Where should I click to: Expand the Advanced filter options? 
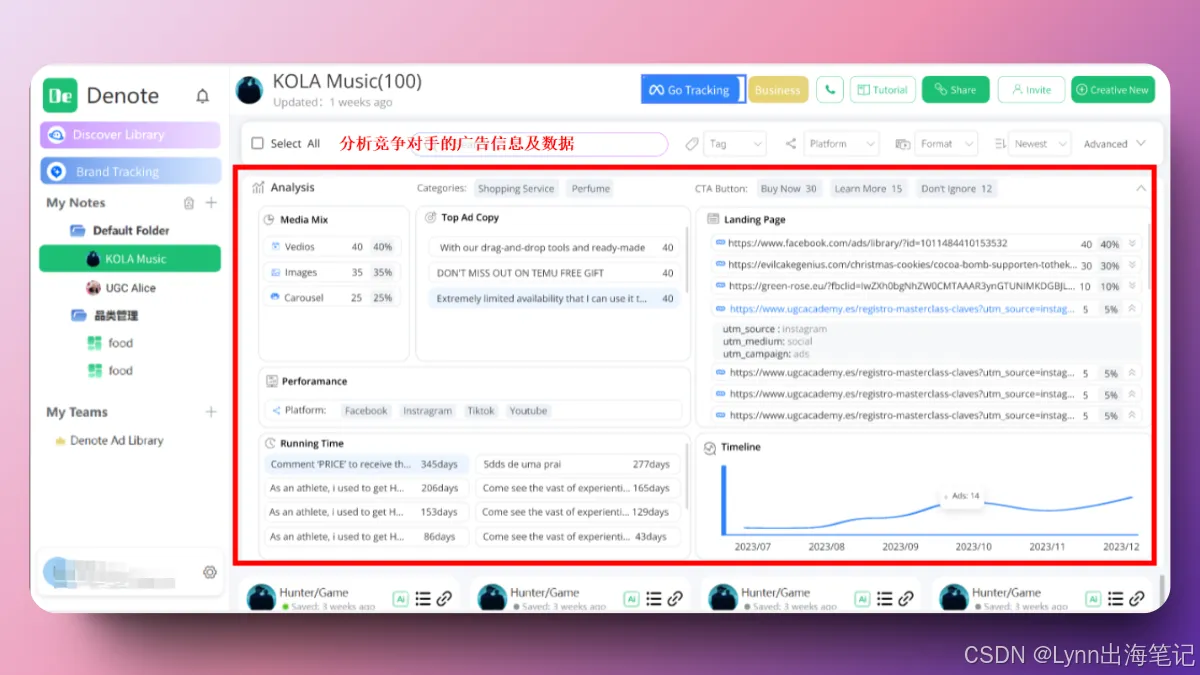click(x=1114, y=144)
